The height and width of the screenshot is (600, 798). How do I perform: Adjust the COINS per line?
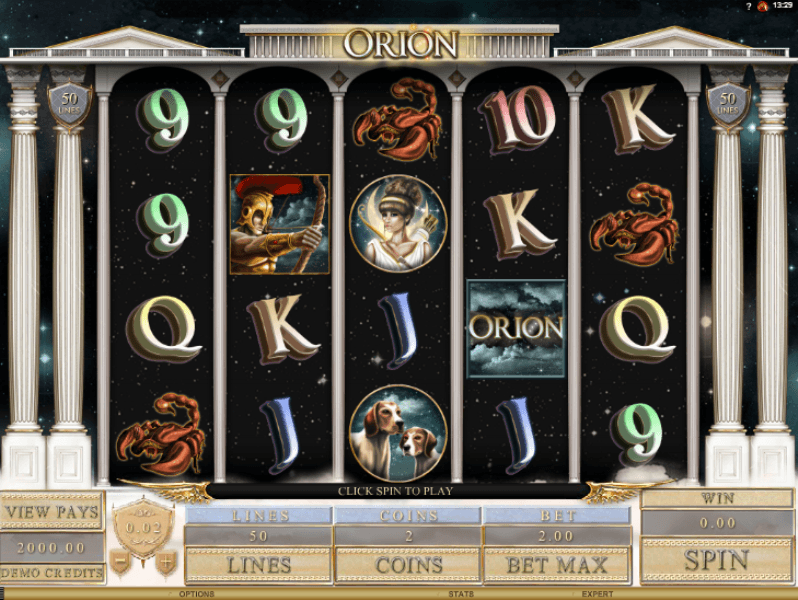[x=408, y=565]
